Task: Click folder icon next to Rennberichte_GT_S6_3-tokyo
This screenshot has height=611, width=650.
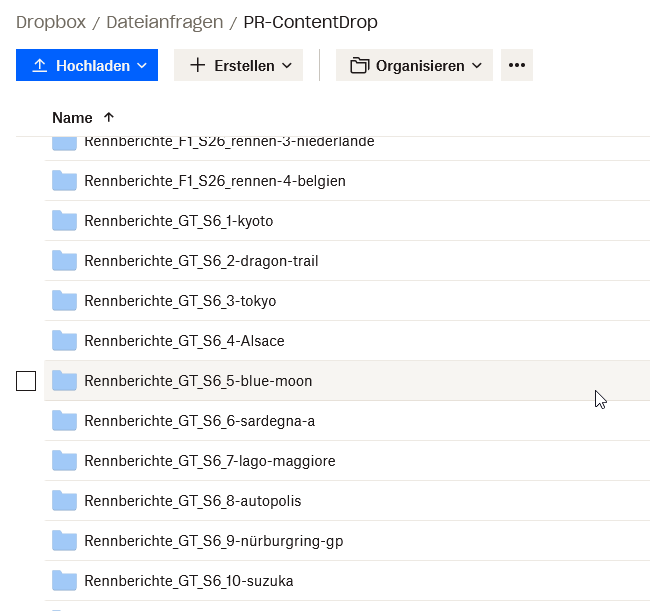Action: (65, 301)
